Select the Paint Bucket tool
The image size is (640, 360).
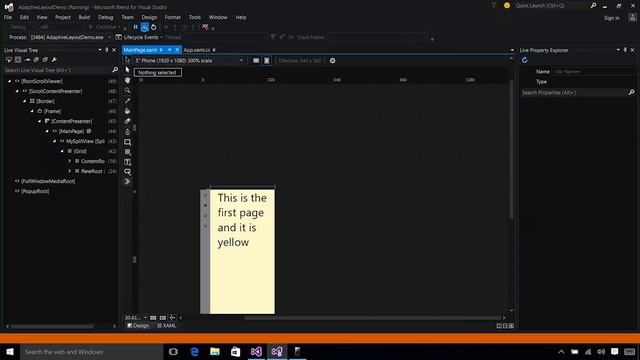click(x=127, y=111)
